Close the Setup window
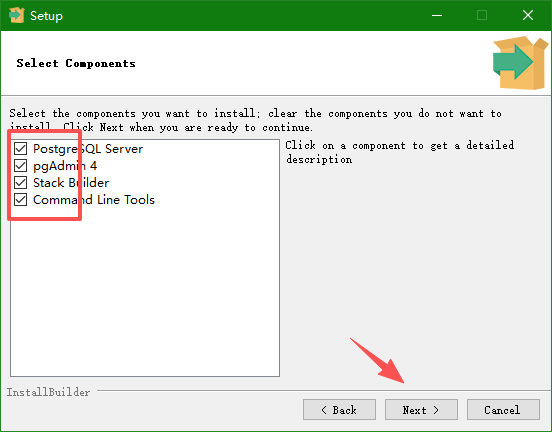 pos(528,15)
